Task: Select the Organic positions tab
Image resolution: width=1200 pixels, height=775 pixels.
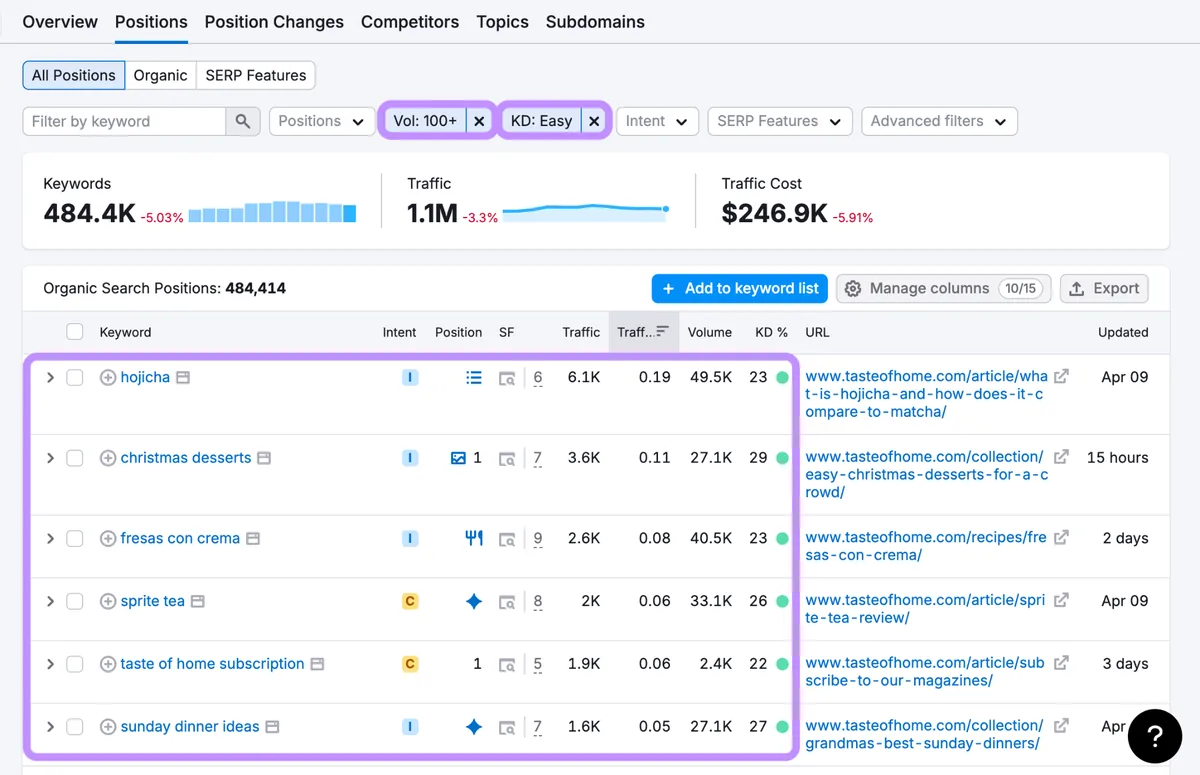Action: (160, 75)
